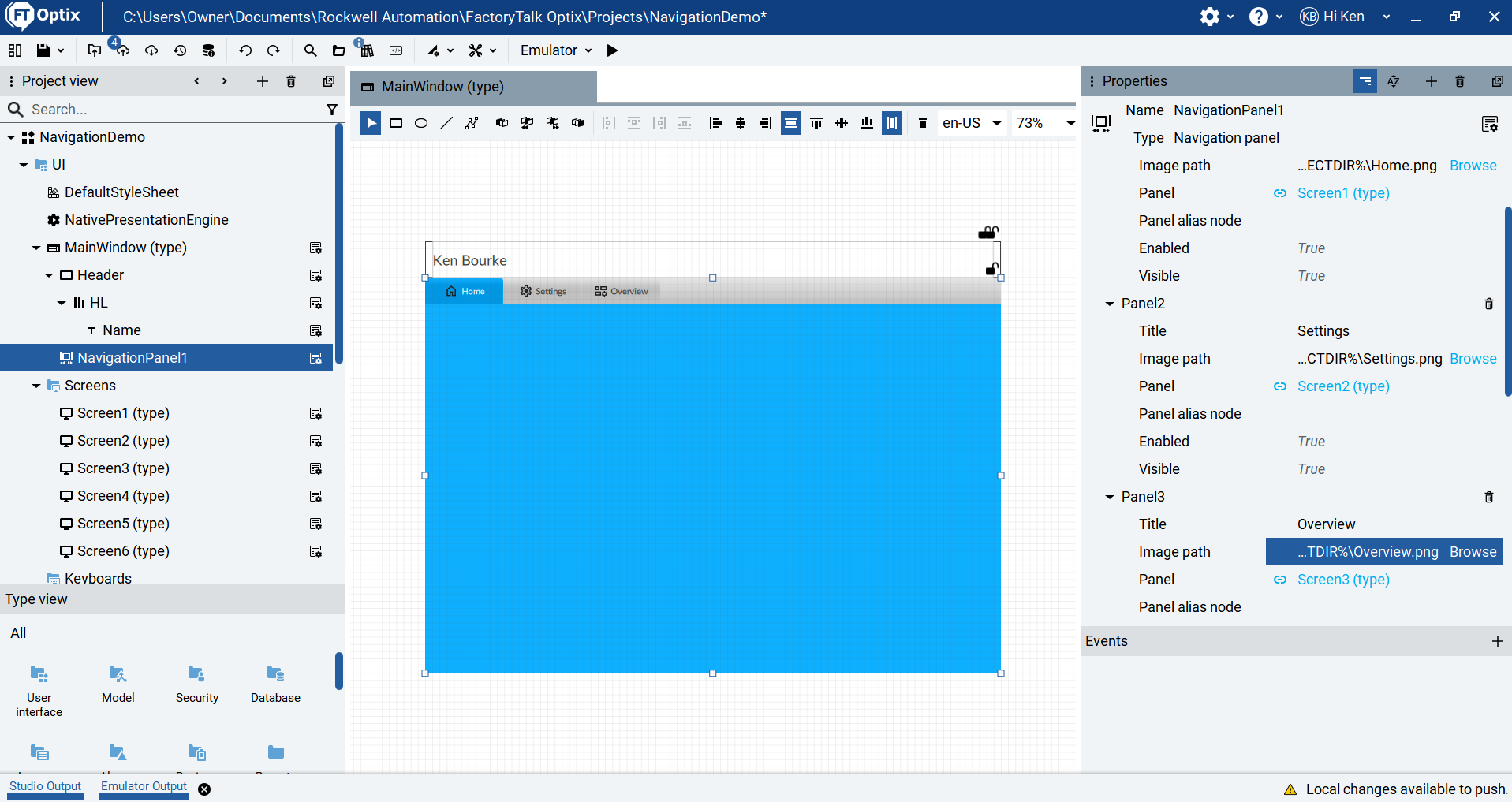Toggle the lock icon above the canvas
Screen dimensions: 1512x802
[987, 232]
